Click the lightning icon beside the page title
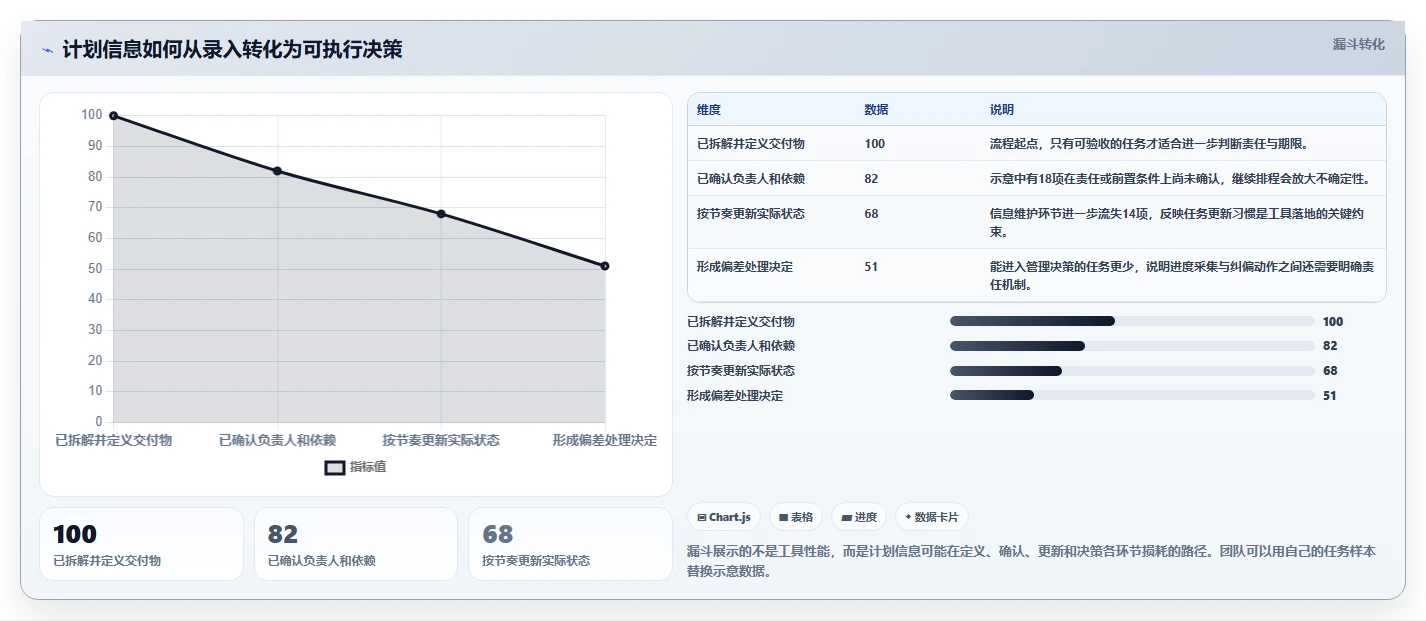This screenshot has width=1426, height=621. coord(47,50)
